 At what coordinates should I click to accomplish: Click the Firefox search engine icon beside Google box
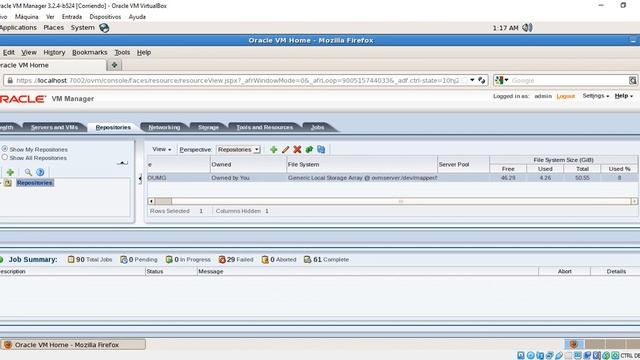click(499, 80)
